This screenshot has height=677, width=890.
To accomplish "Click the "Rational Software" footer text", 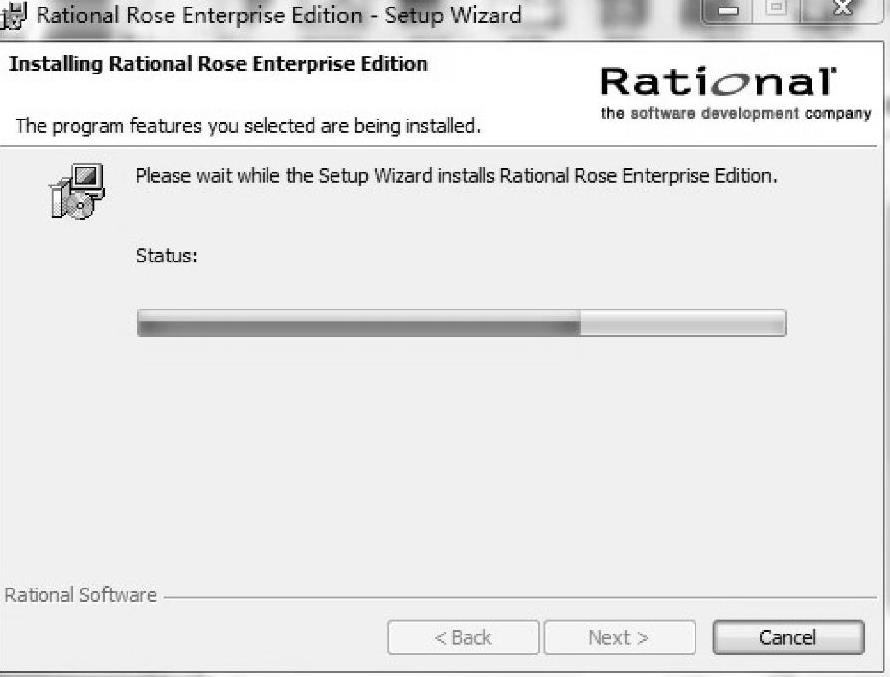I will click(81, 595).
